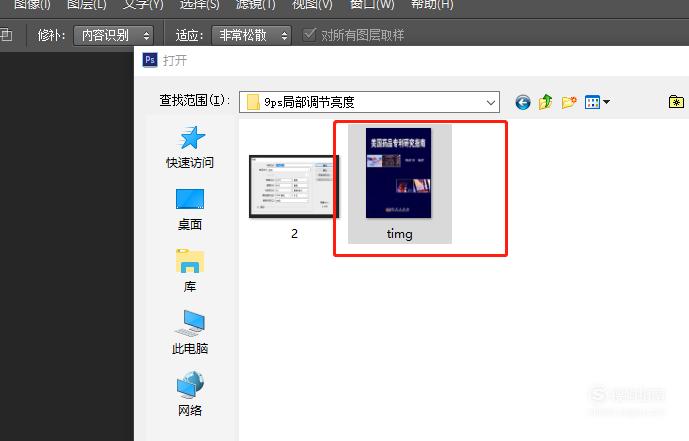689x441 pixels.
Task: Expand the 修补 内容识别 dropdown
Action: [x=113, y=35]
